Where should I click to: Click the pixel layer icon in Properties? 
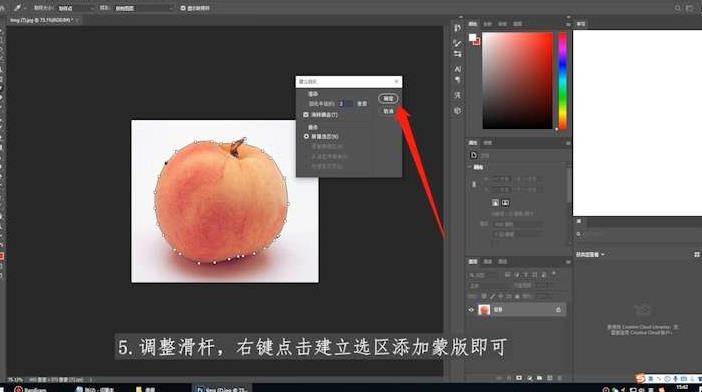[474, 155]
